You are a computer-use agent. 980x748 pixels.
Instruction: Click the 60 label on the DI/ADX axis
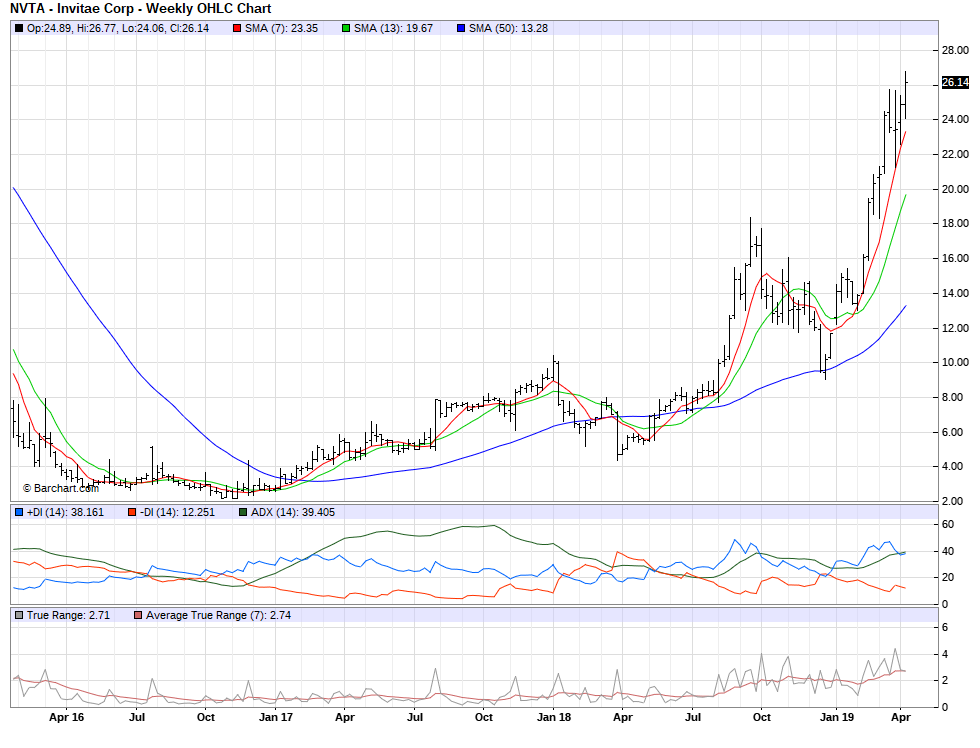(x=948, y=524)
